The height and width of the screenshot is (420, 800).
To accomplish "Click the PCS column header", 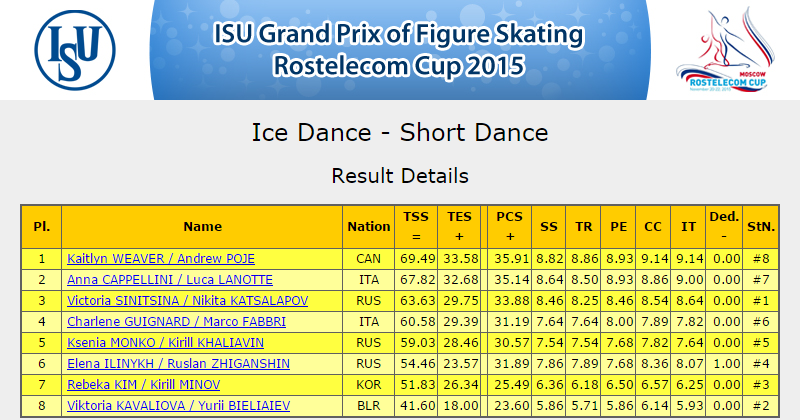I will click(510, 227).
